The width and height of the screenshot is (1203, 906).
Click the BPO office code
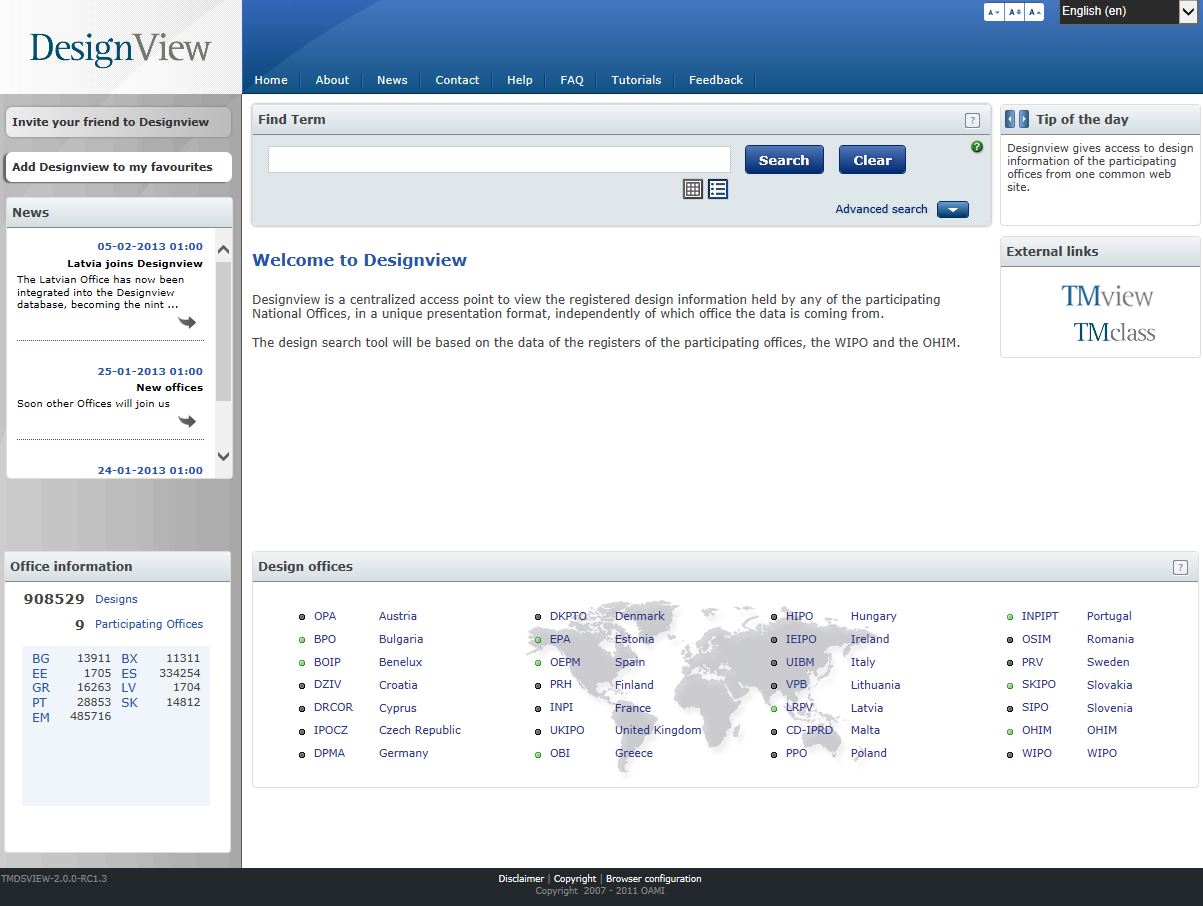click(x=325, y=639)
